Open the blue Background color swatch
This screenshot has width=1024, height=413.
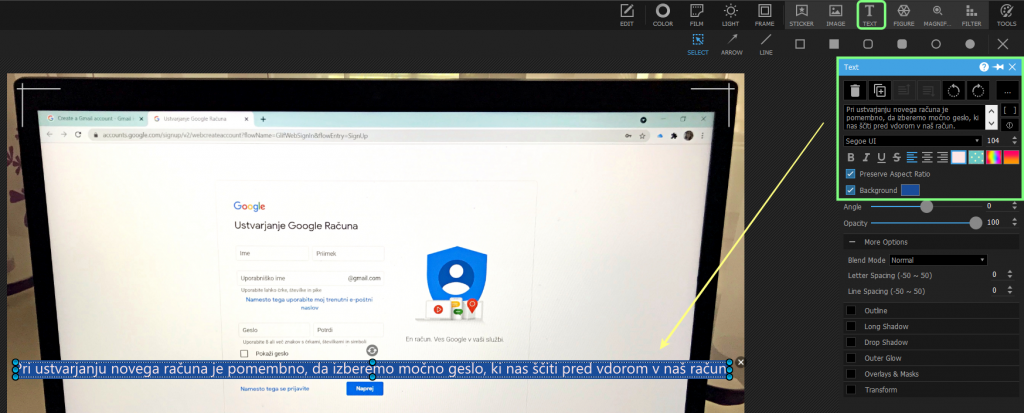click(x=910, y=190)
